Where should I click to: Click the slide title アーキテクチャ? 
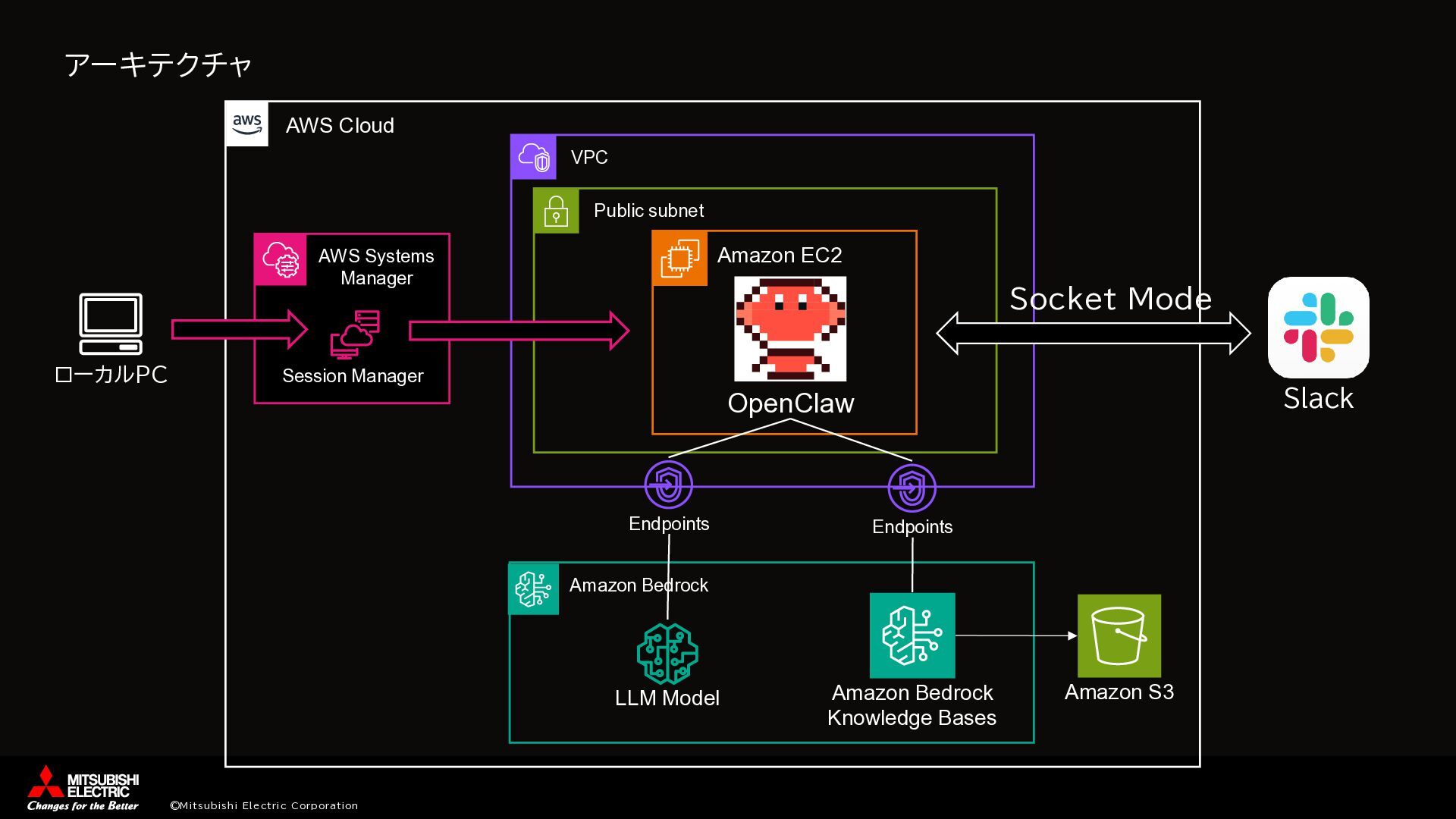(x=158, y=64)
